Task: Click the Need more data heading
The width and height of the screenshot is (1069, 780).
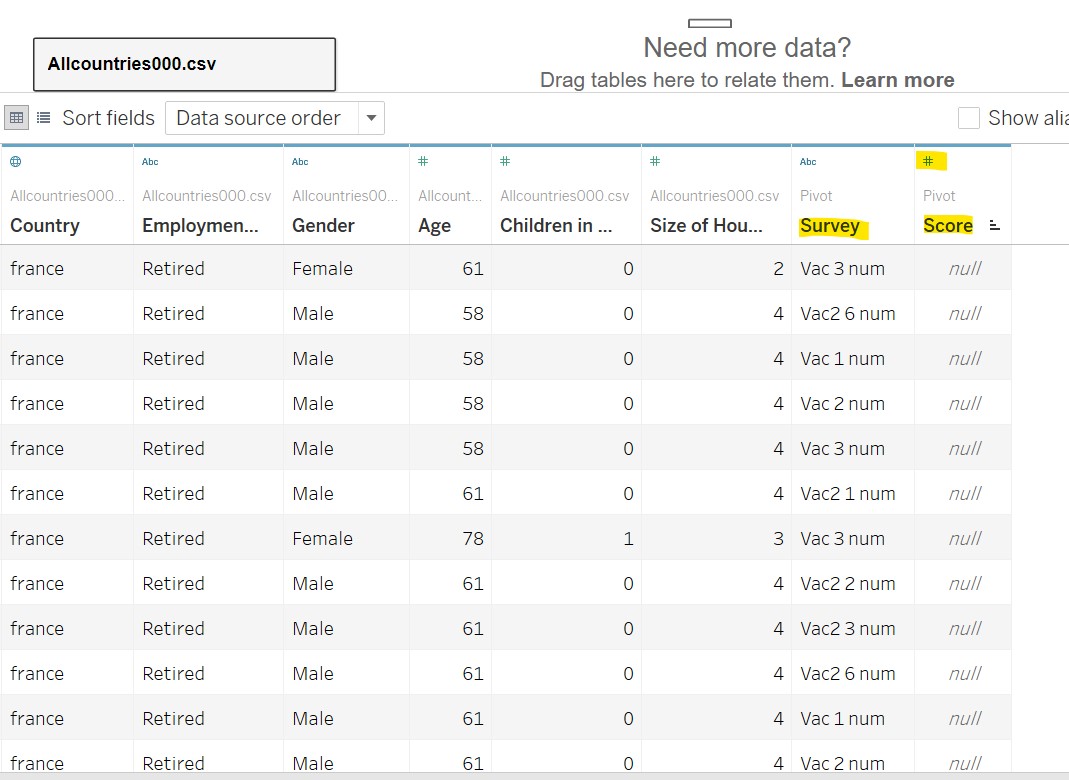Action: 747,47
